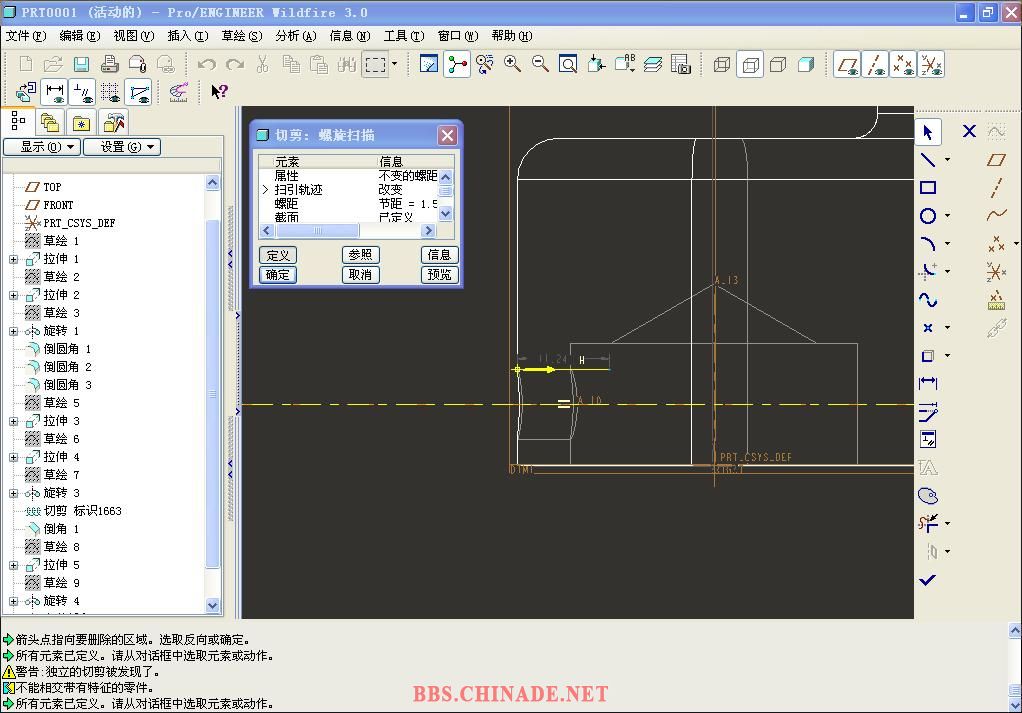Click the 取消 button in dialog
The height and width of the screenshot is (713, 1022).
tap(359, 275)
